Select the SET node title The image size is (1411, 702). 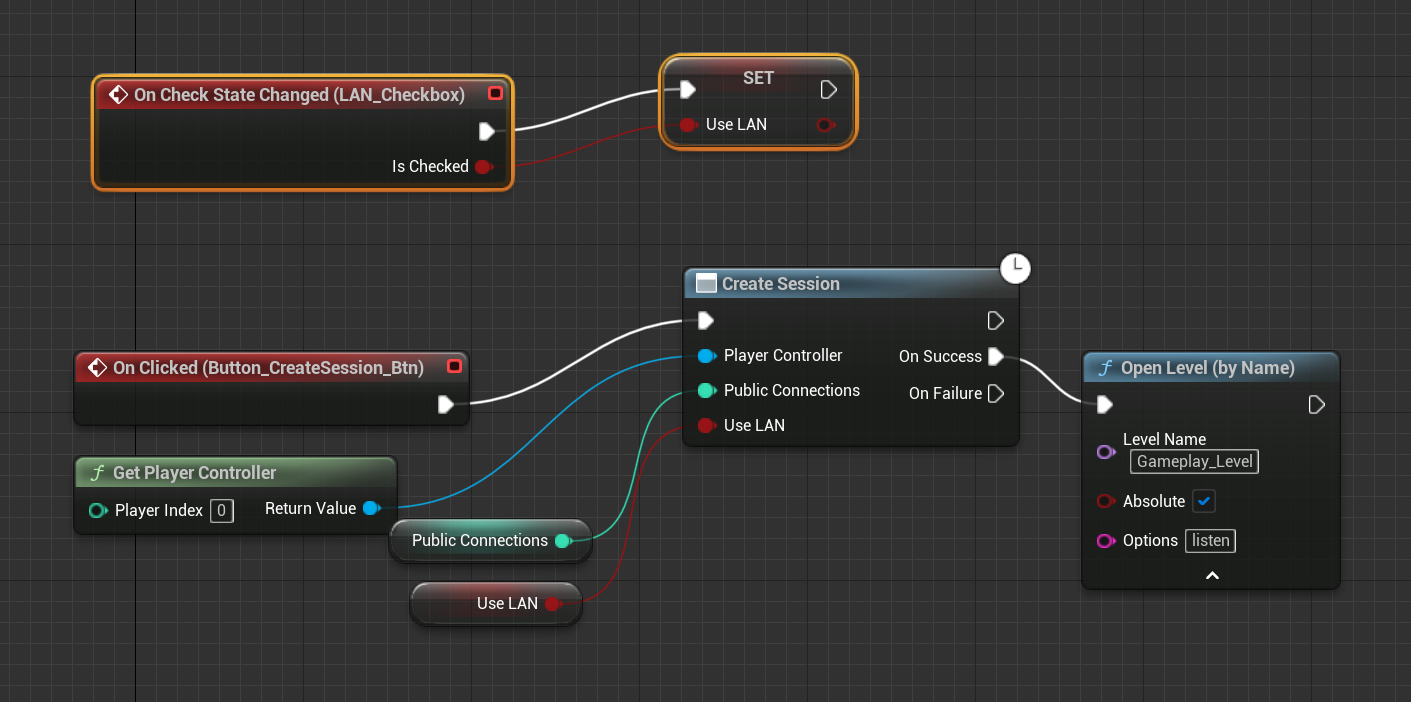758,78
